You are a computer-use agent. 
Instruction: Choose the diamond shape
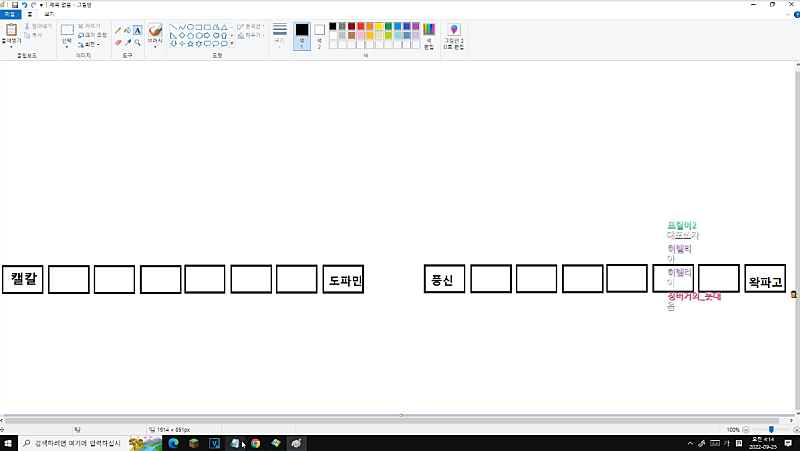[x=182, y=36]
